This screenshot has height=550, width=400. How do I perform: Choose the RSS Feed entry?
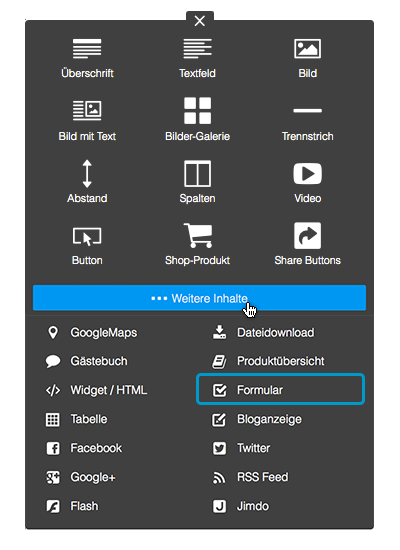pos(251,477)
